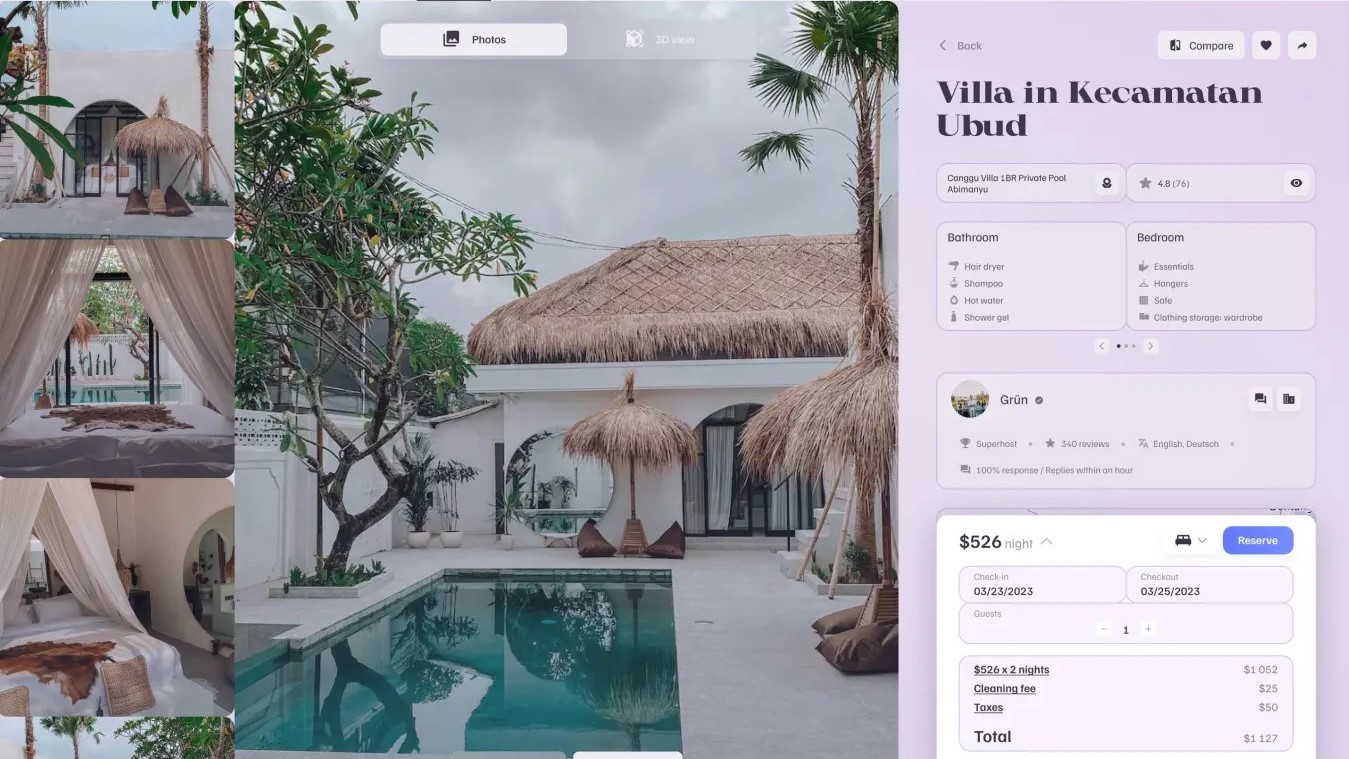This screenshot has width=1349, height=759.
Task: Open the map location pin icon
Action: [1106, 183]
